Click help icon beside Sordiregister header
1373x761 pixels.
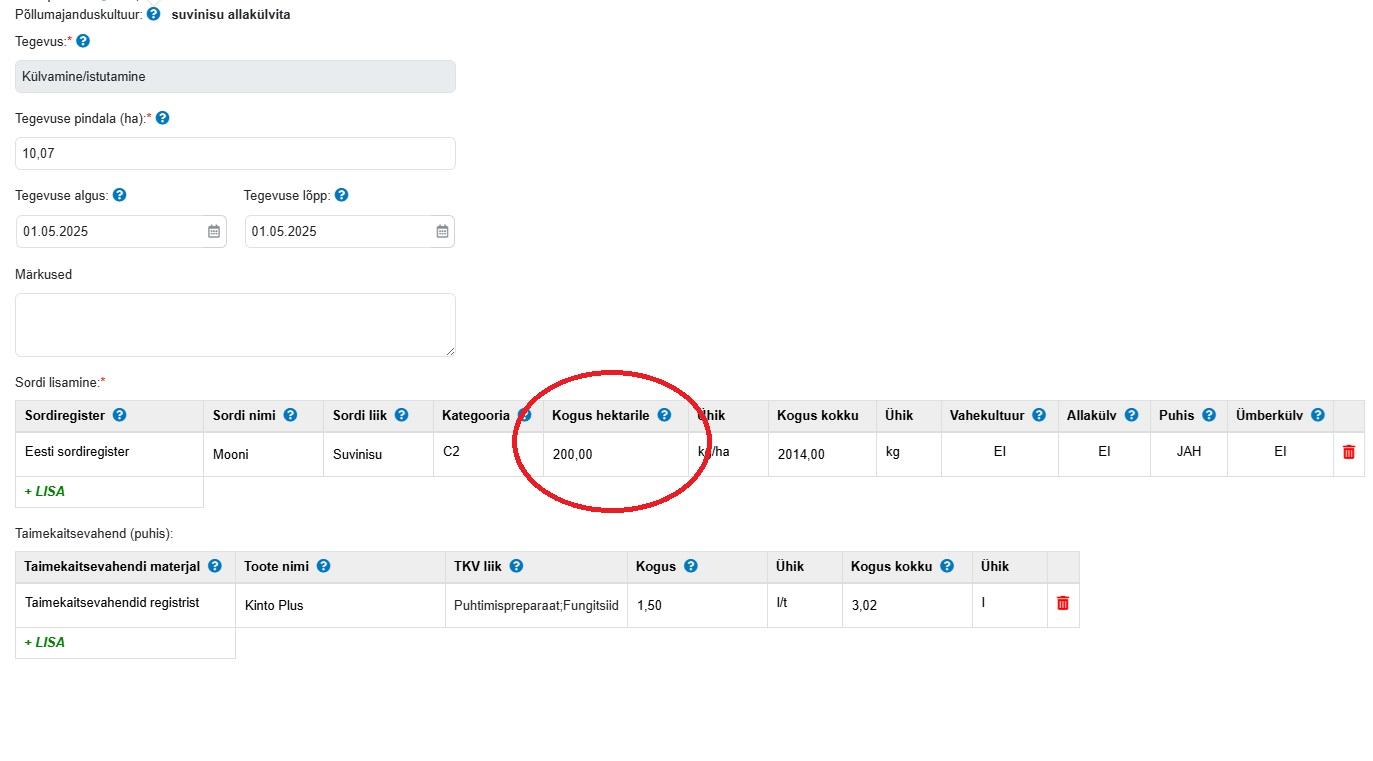120,415
